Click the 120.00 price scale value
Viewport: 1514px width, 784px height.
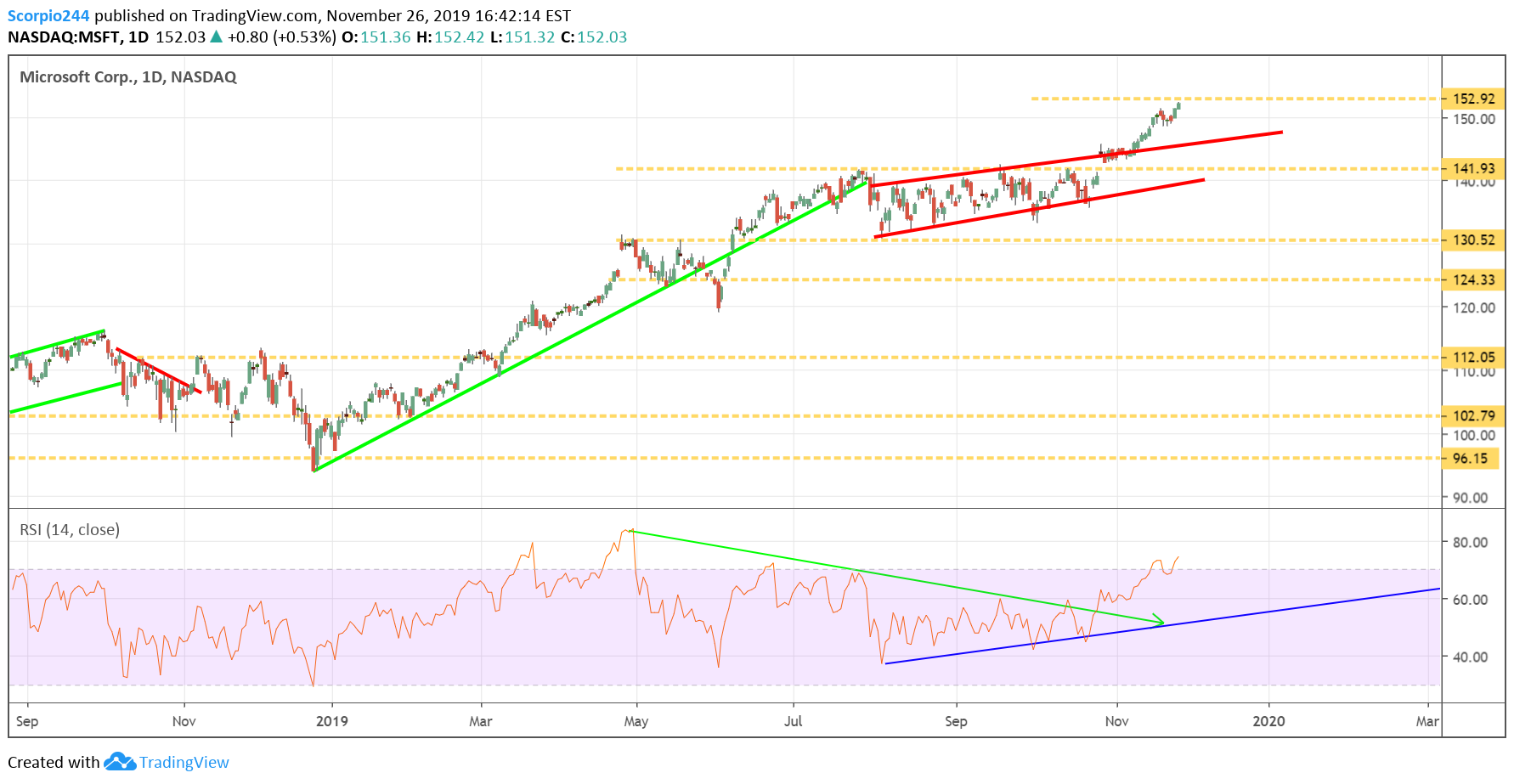(x=1474, y=307)
